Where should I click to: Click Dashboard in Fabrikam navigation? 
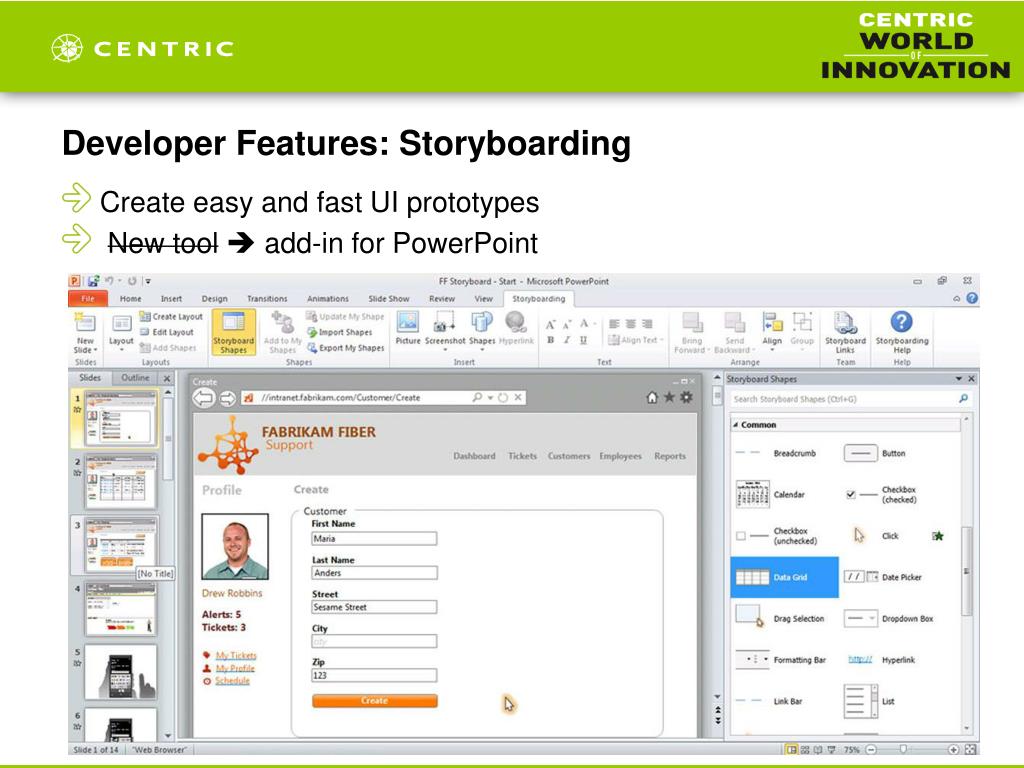coord(474,456)
